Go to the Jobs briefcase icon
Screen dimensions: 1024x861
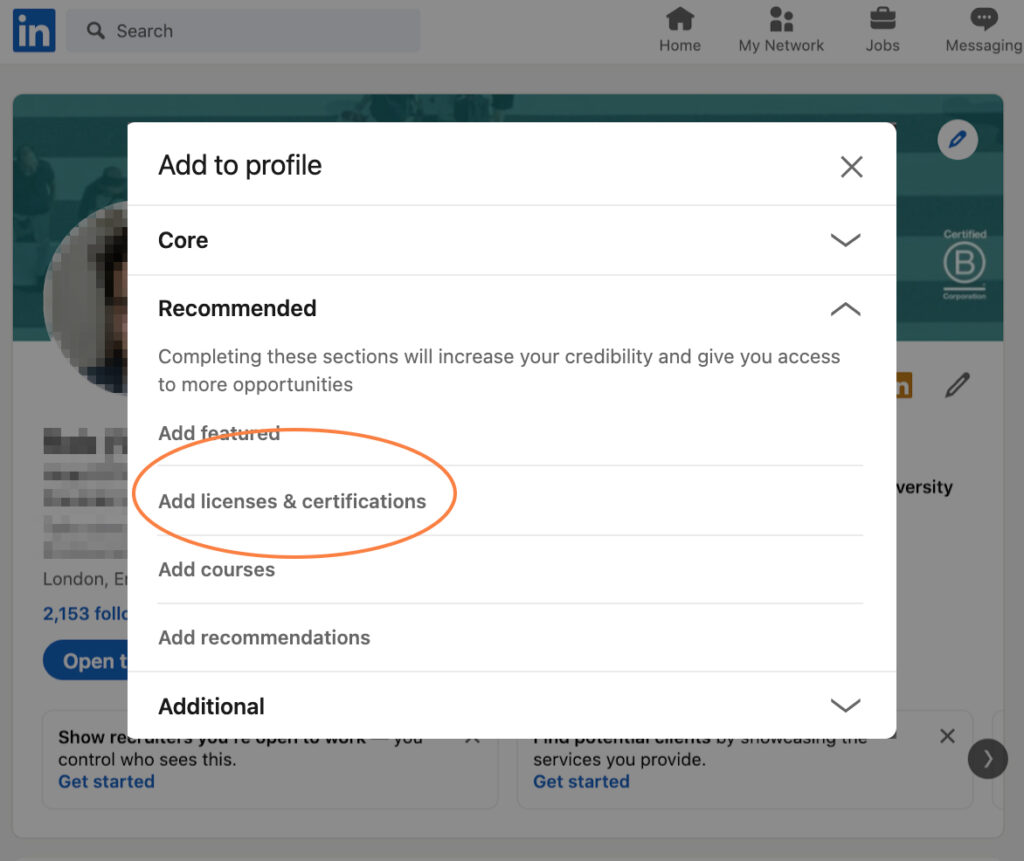point(882,19)
